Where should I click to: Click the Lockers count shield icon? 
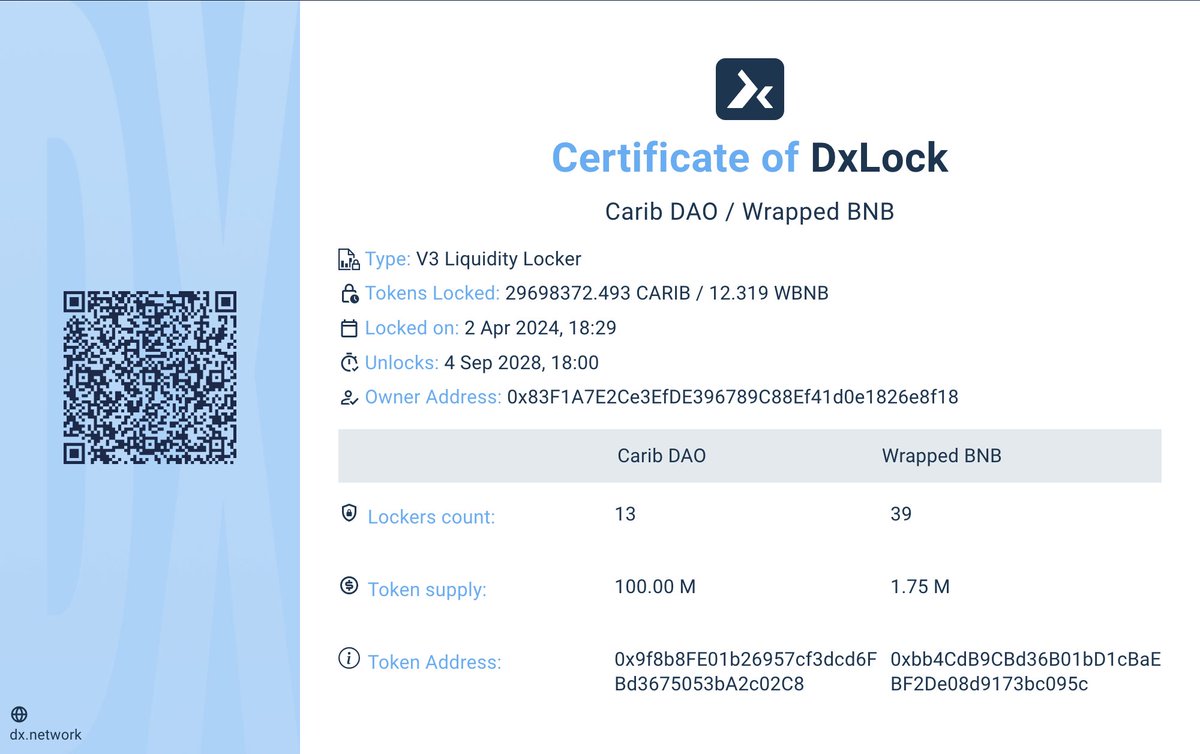348,514
